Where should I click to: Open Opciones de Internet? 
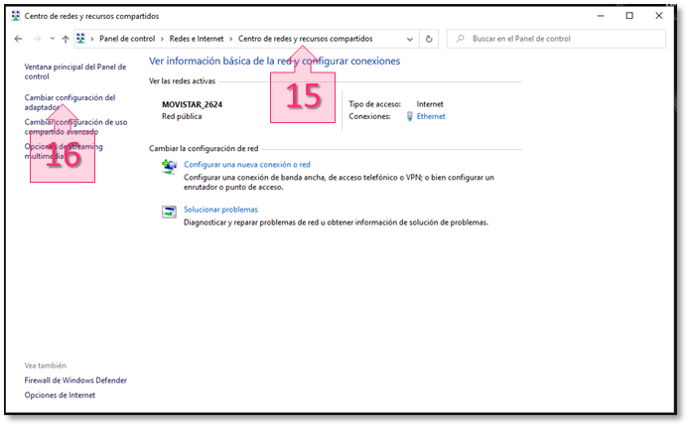click(x=60, y=395)
